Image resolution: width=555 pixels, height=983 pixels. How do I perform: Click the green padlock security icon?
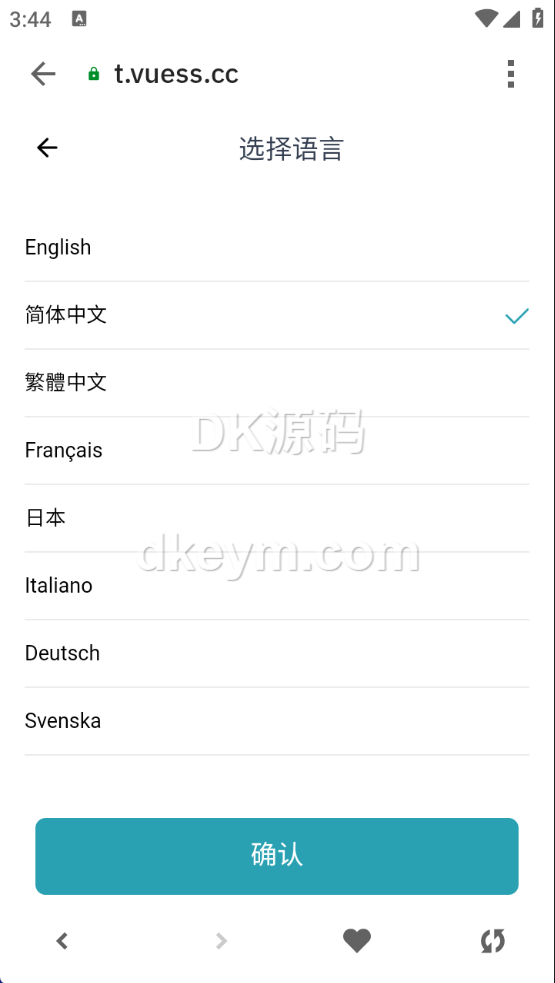point(93,74)
